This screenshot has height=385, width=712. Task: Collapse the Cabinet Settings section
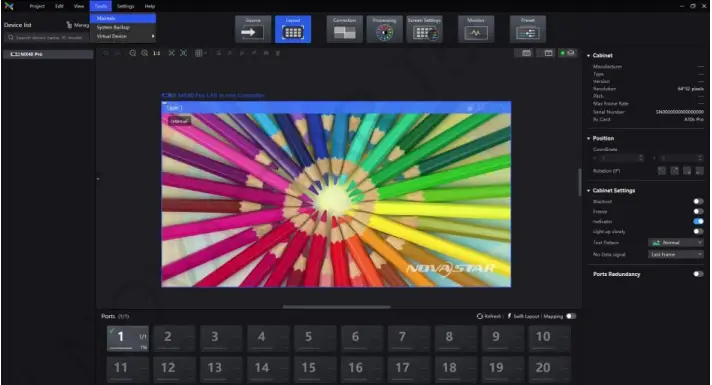point(588,190)
